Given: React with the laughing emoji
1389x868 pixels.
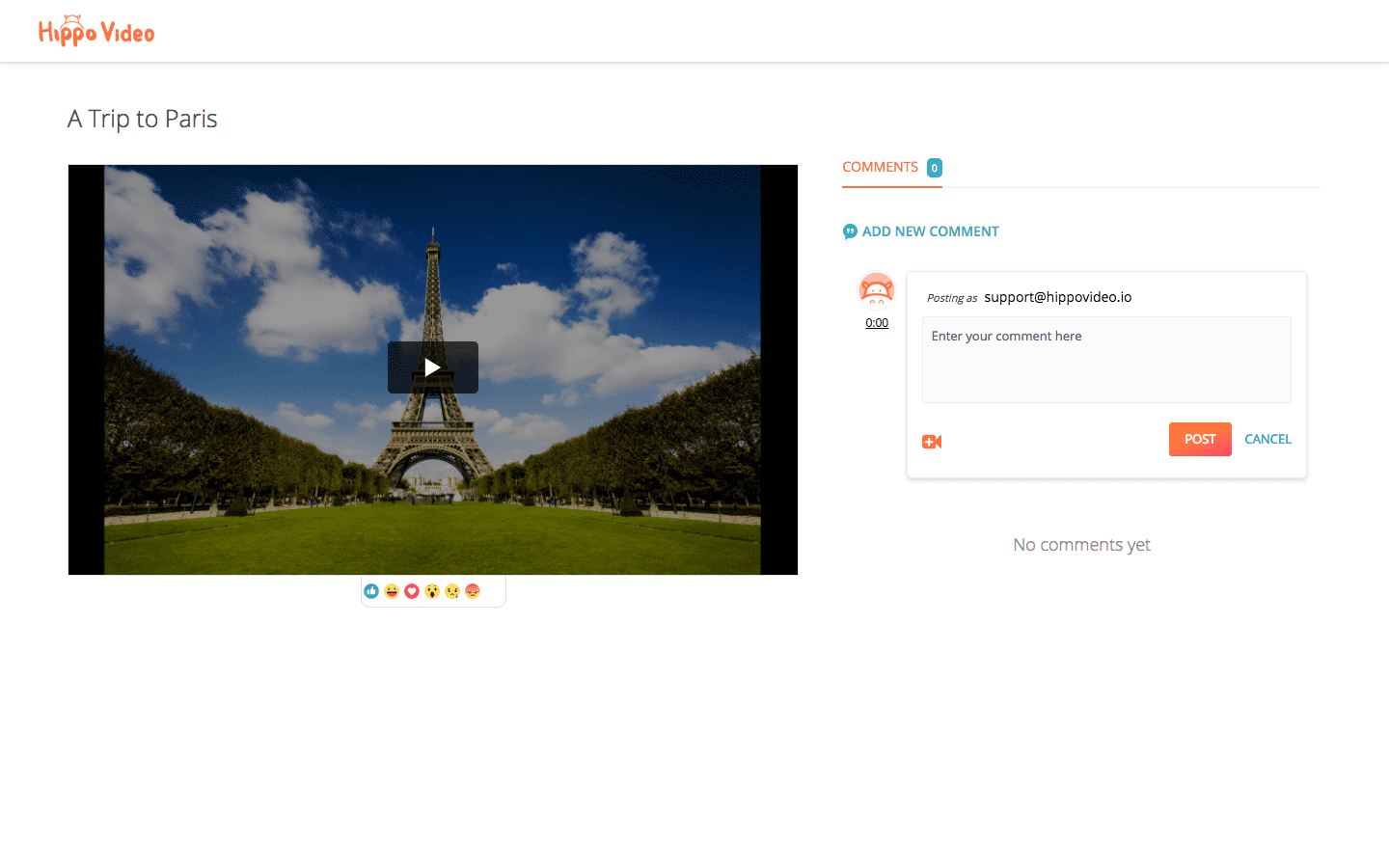Looking at the screenshot, I should [x=391, y=590].
